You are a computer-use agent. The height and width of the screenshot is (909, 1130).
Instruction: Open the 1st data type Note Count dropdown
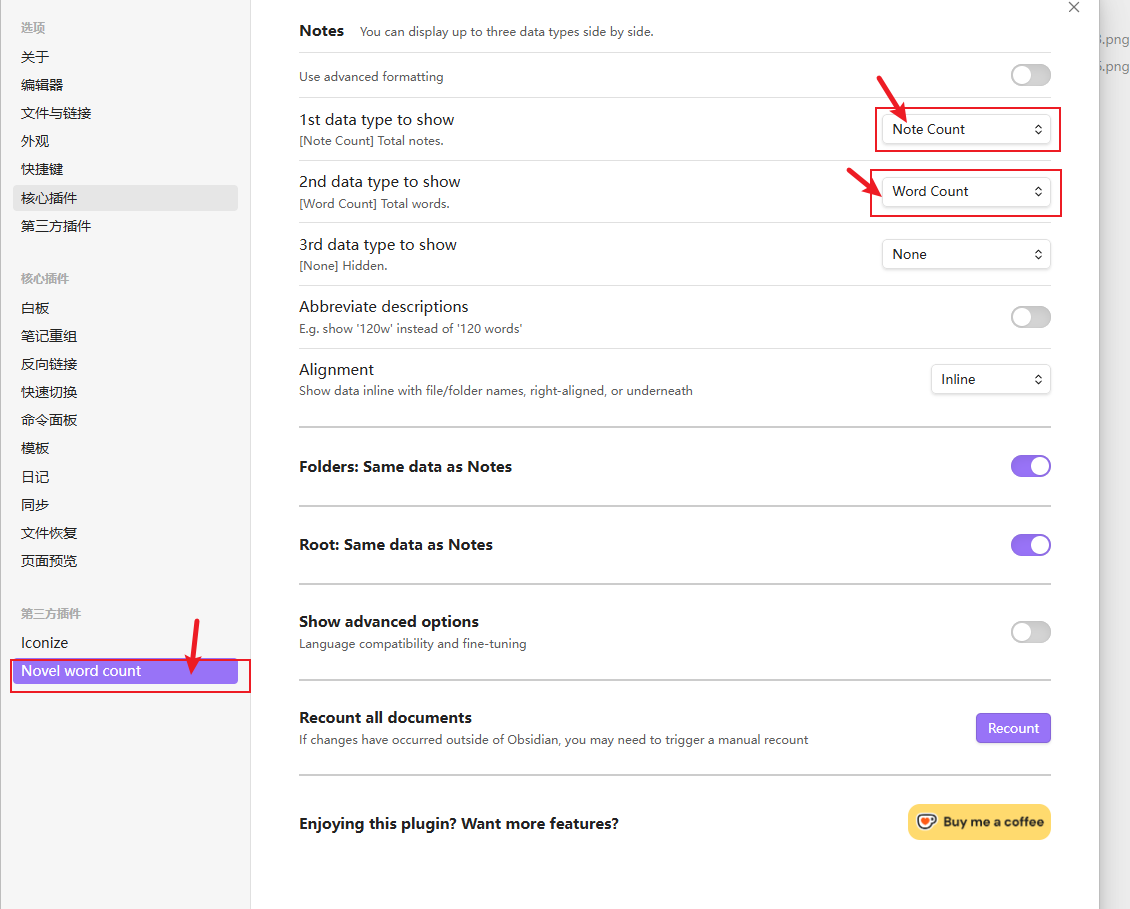tap(965, 129)
